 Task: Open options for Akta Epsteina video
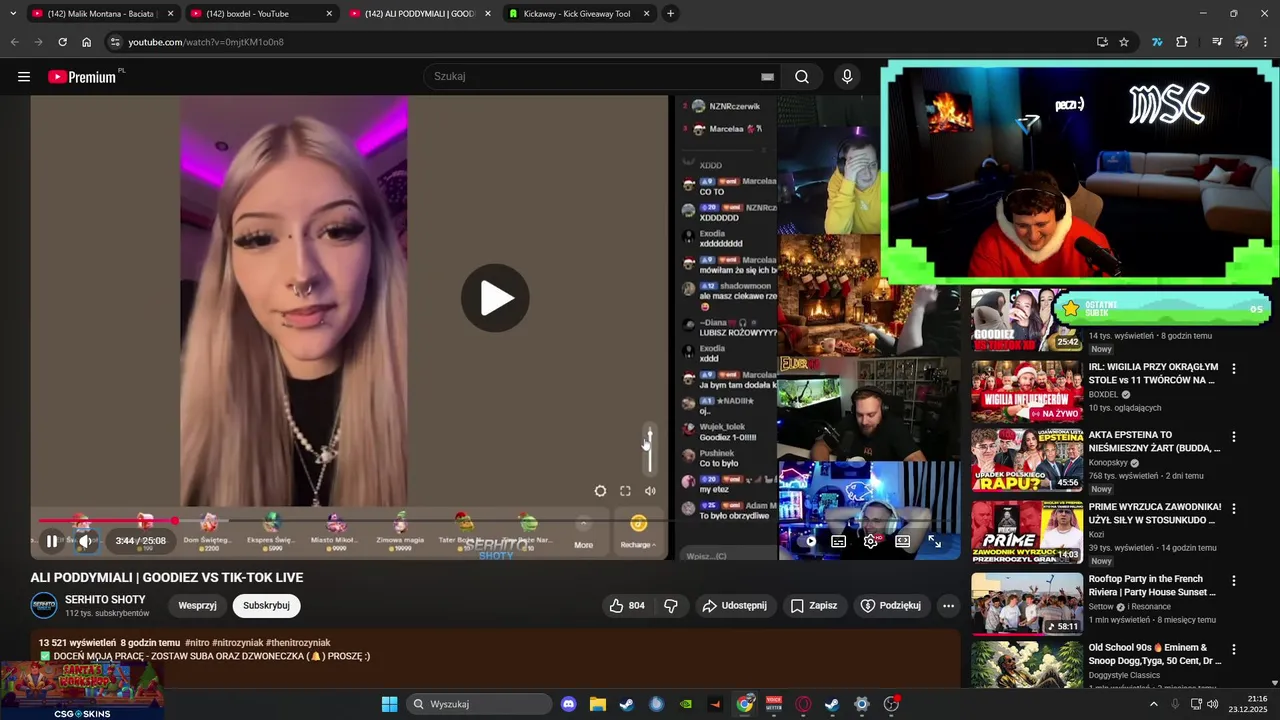coord(1234,437)
